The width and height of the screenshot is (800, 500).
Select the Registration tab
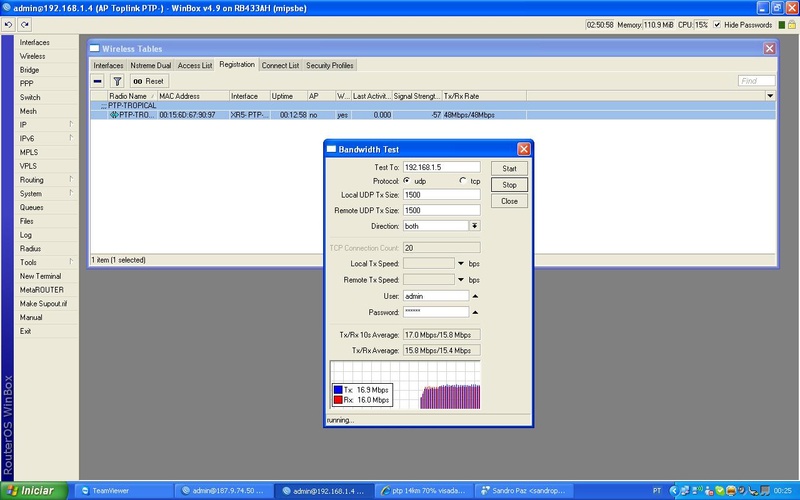coord(237,64)
